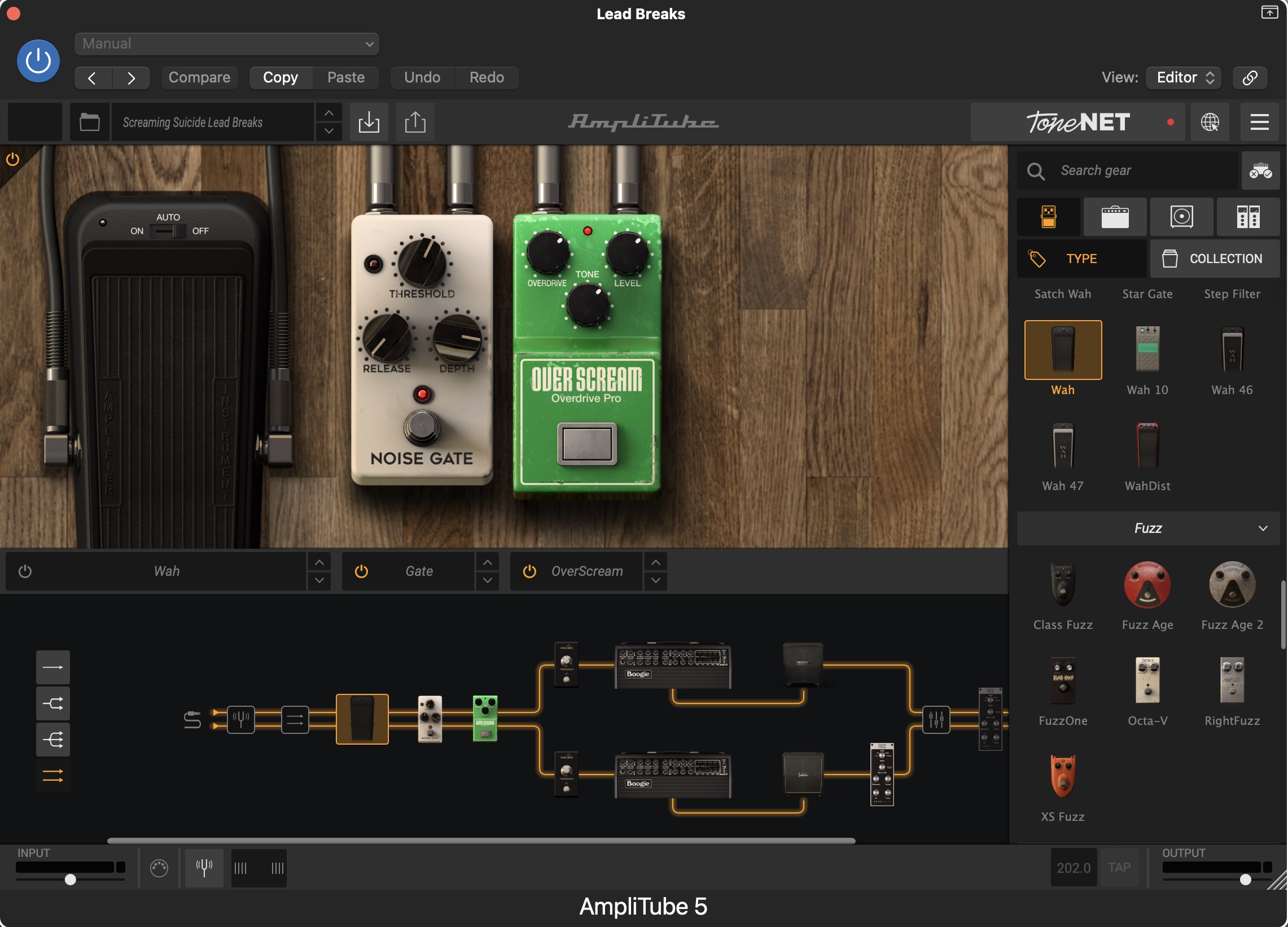This screenshot has height=927, width=1288.
Task: Select the cabinet gear category tab
Action: pyautogui.click(x=1182, y=217)
